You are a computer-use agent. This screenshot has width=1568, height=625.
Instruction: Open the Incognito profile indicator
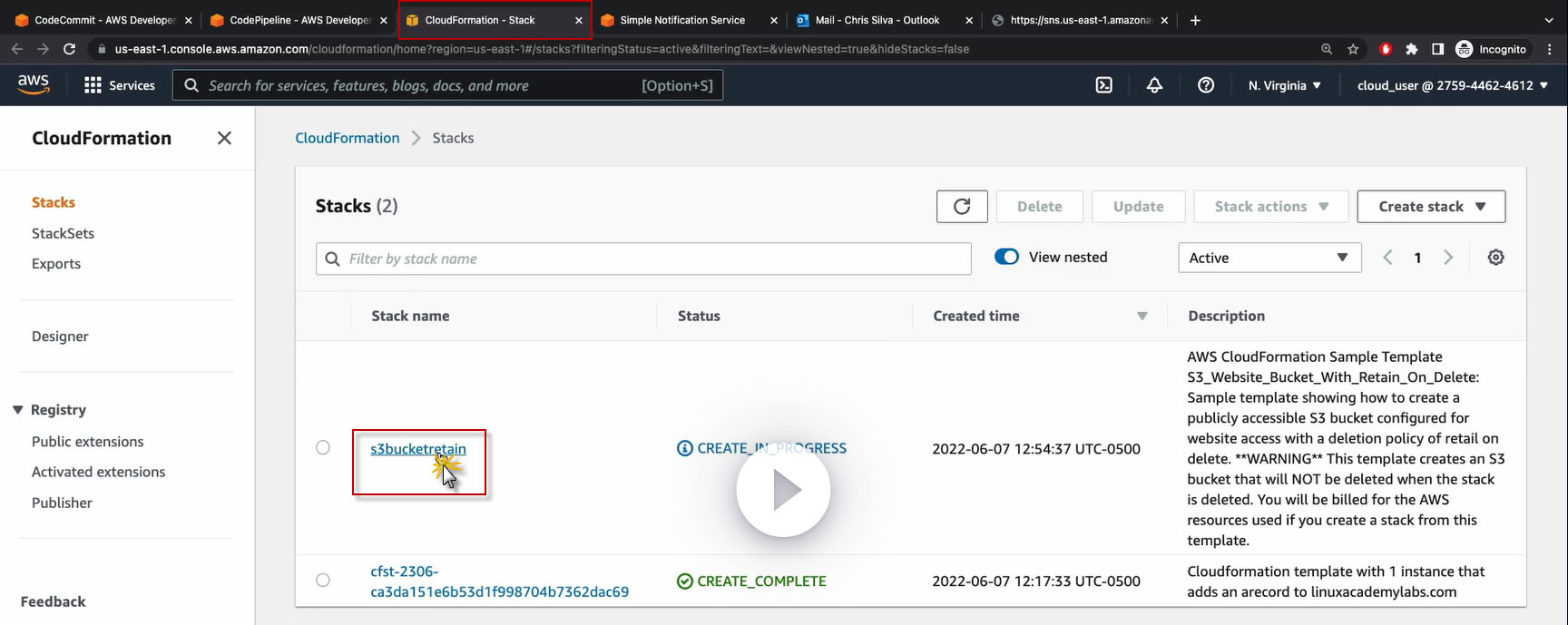tap(1492, 49)
